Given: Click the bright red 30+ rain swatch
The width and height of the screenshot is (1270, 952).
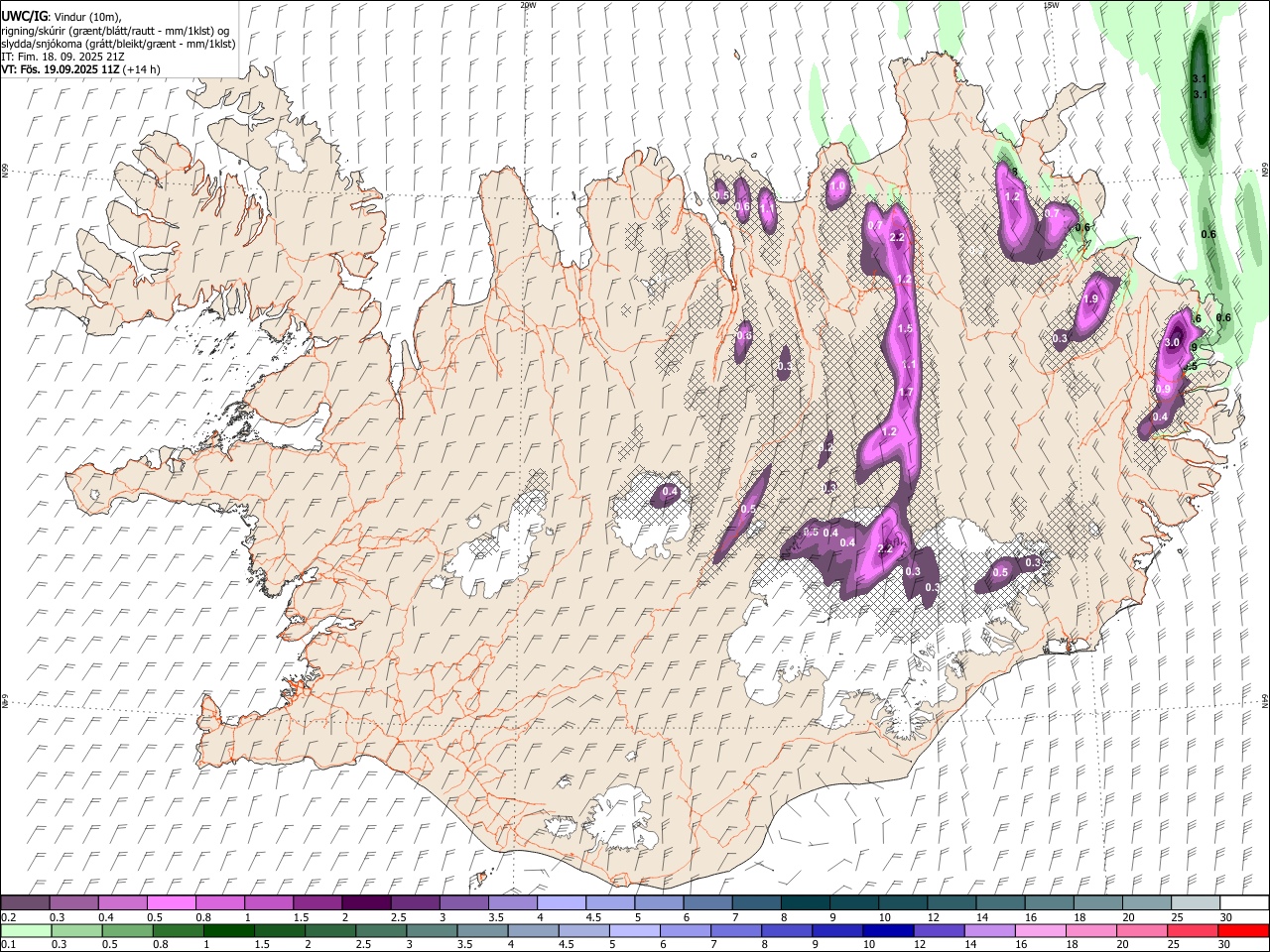Looking at the screenshot, I should click(1244, 930).
